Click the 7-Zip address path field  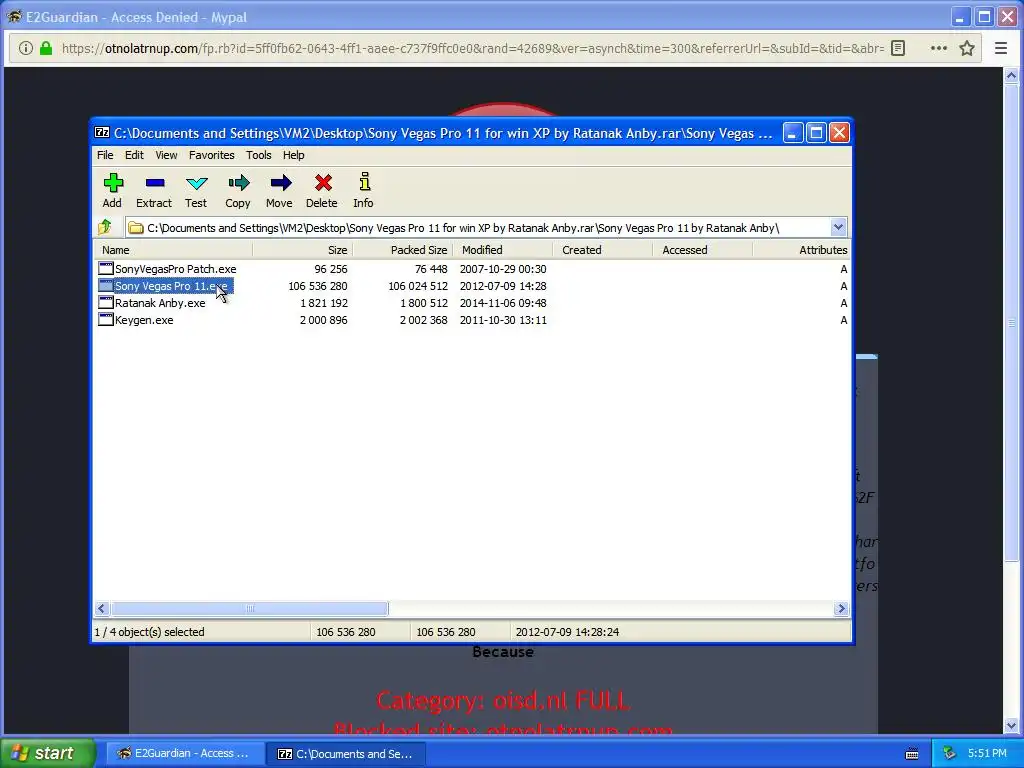pyautogui.click(x=479, y=227)
